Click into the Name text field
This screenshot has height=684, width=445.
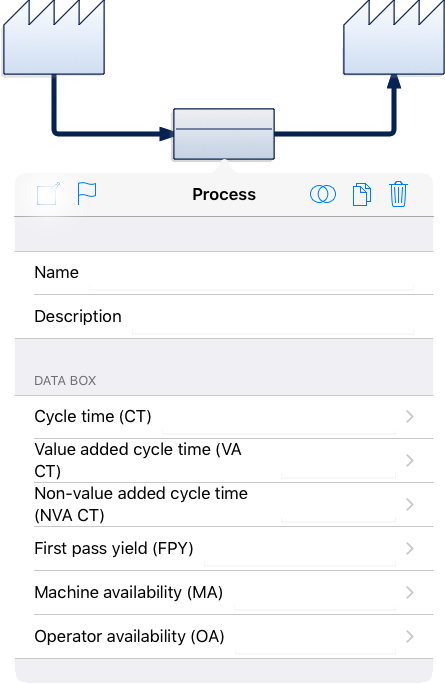coord(251,273)
